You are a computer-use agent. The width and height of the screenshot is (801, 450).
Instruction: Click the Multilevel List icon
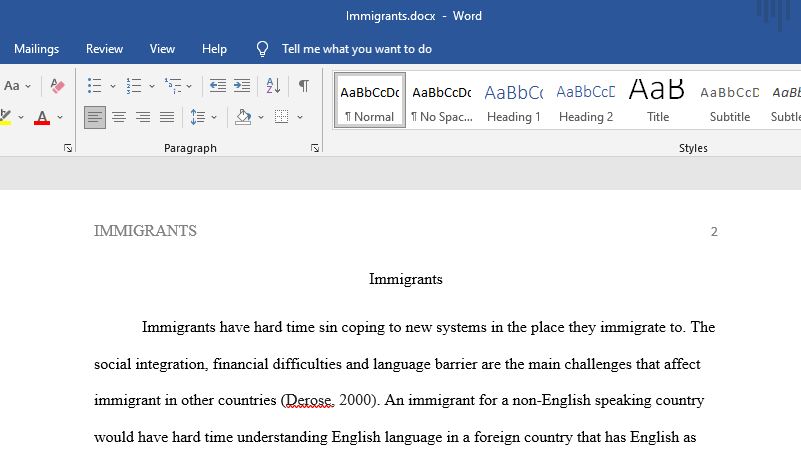click(x=173, y=86)
